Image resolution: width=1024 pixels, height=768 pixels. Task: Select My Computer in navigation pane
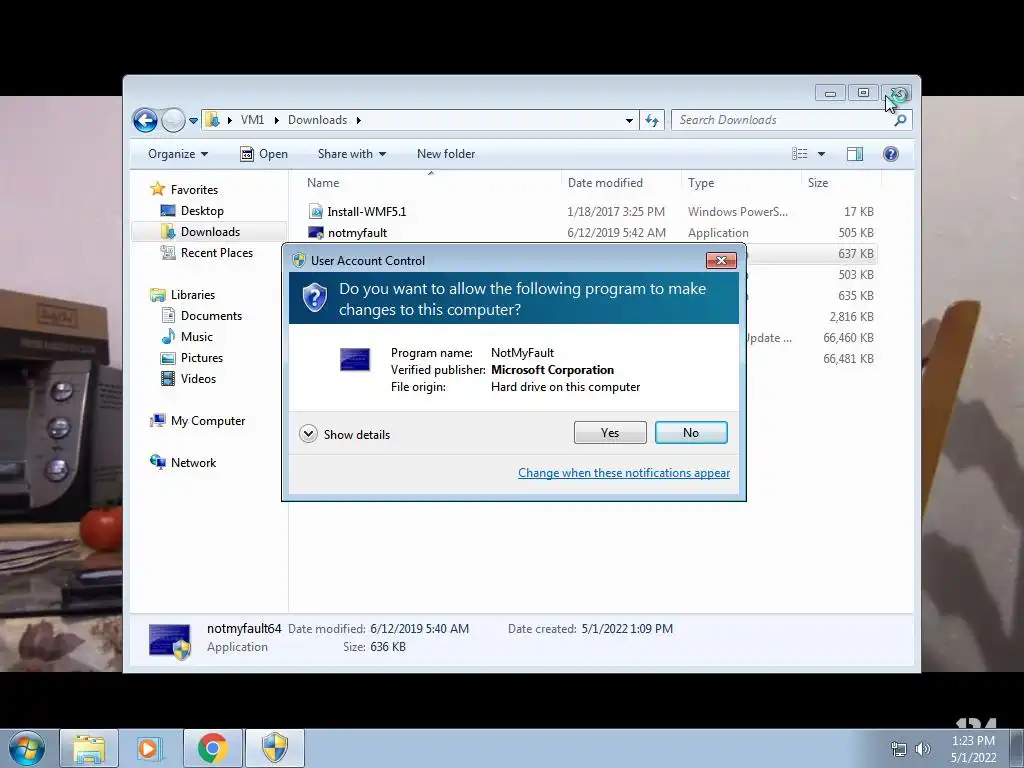pyautogui.click(x=208, y=421)
